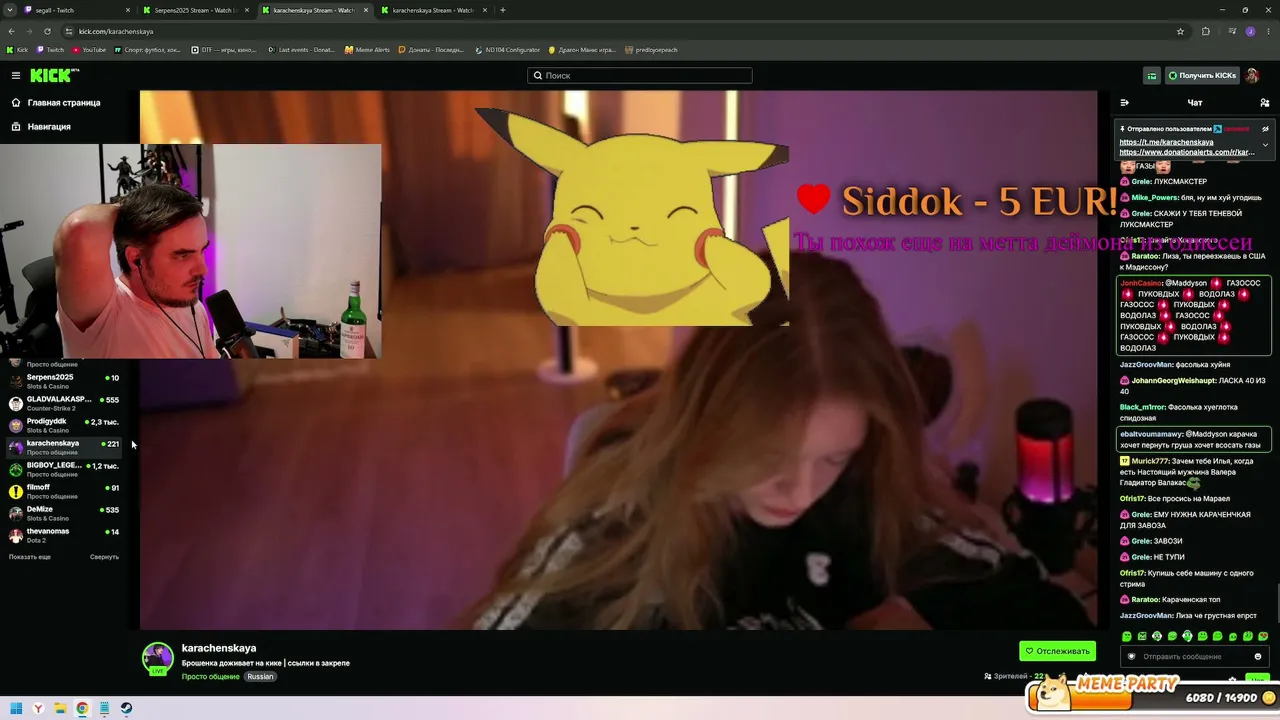Viewport: 1280px width, 720px height.
Task: Open Windows Start menu
Action: click(x=16, y=708)
